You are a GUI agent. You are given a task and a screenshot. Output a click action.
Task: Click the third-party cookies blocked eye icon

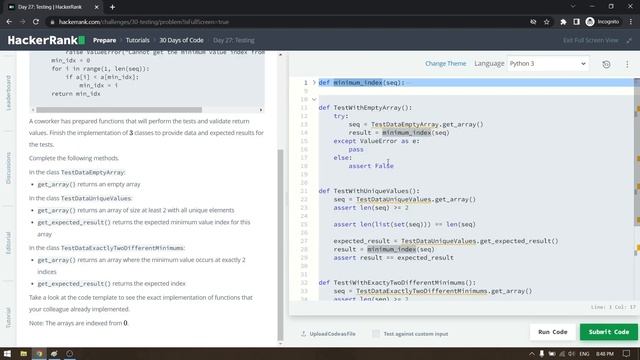point(533,22)
